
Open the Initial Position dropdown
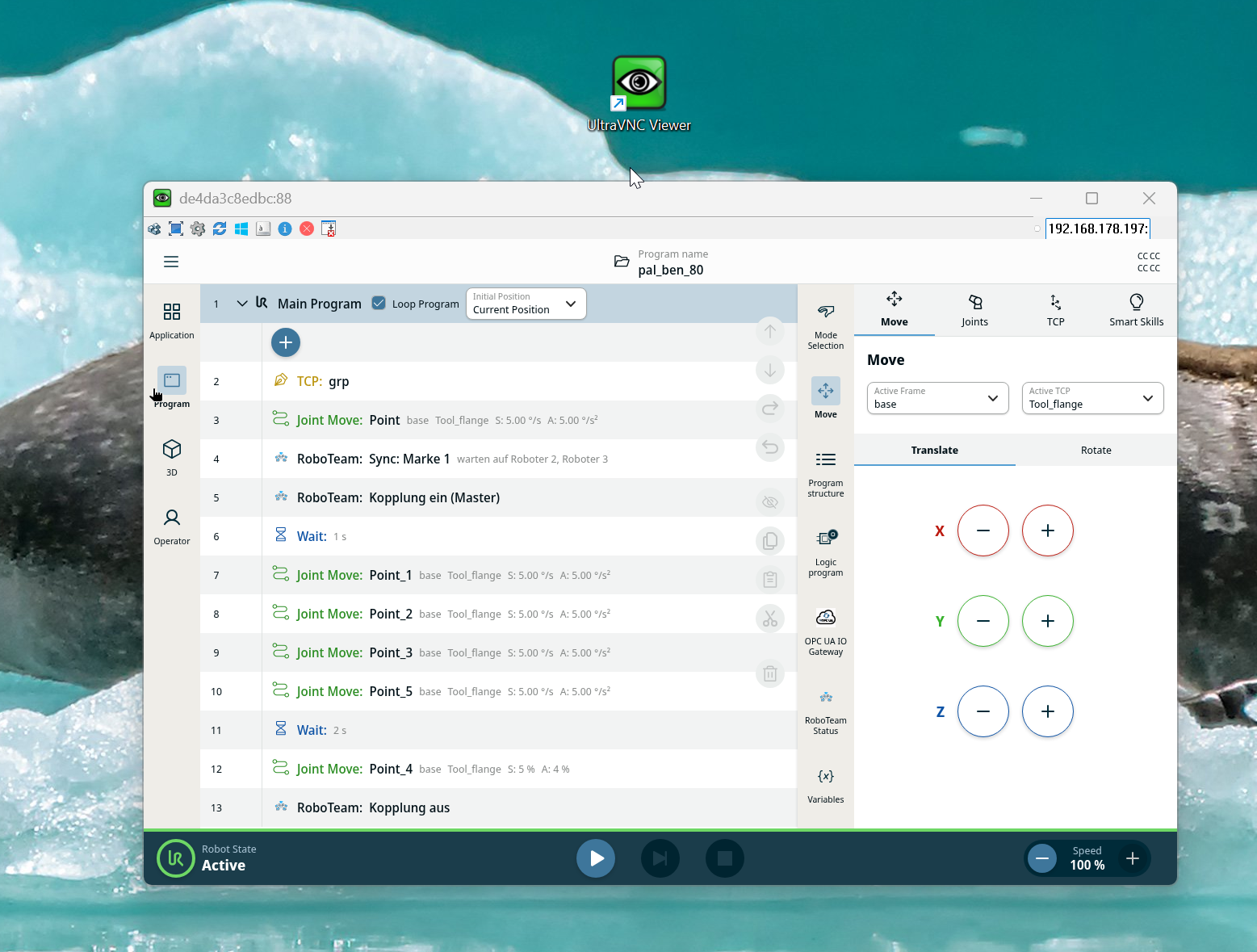click(x=526, y=304)
